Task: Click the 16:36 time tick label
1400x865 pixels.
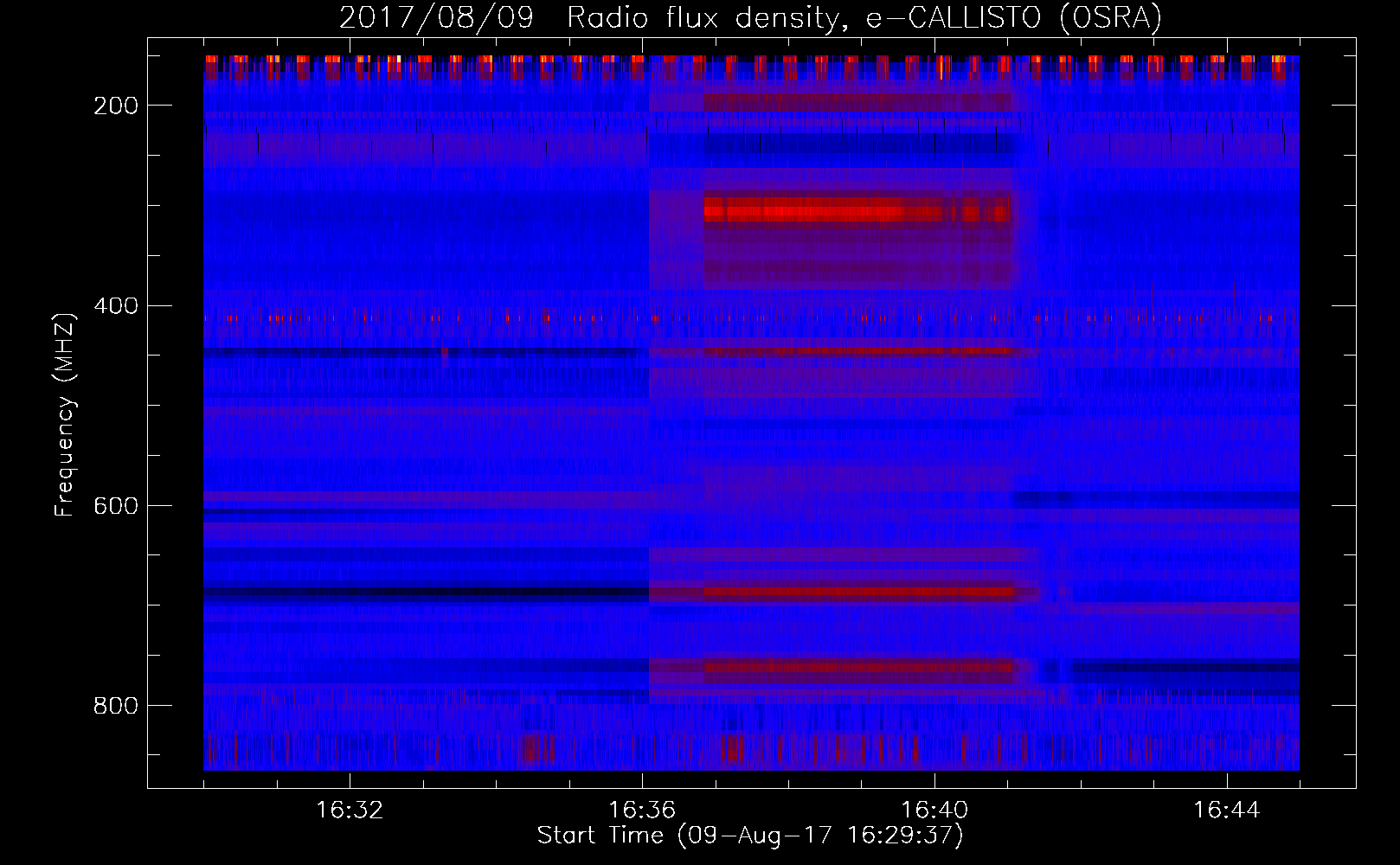Action: click(642, 811)
